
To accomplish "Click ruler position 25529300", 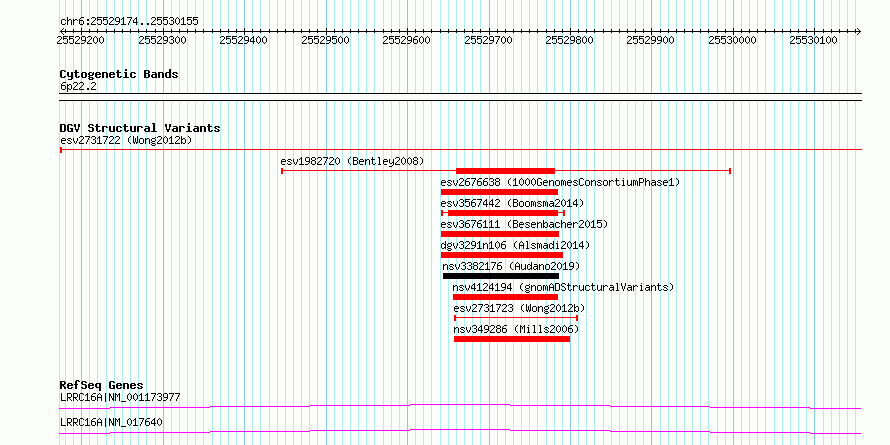I will (162, 40).
